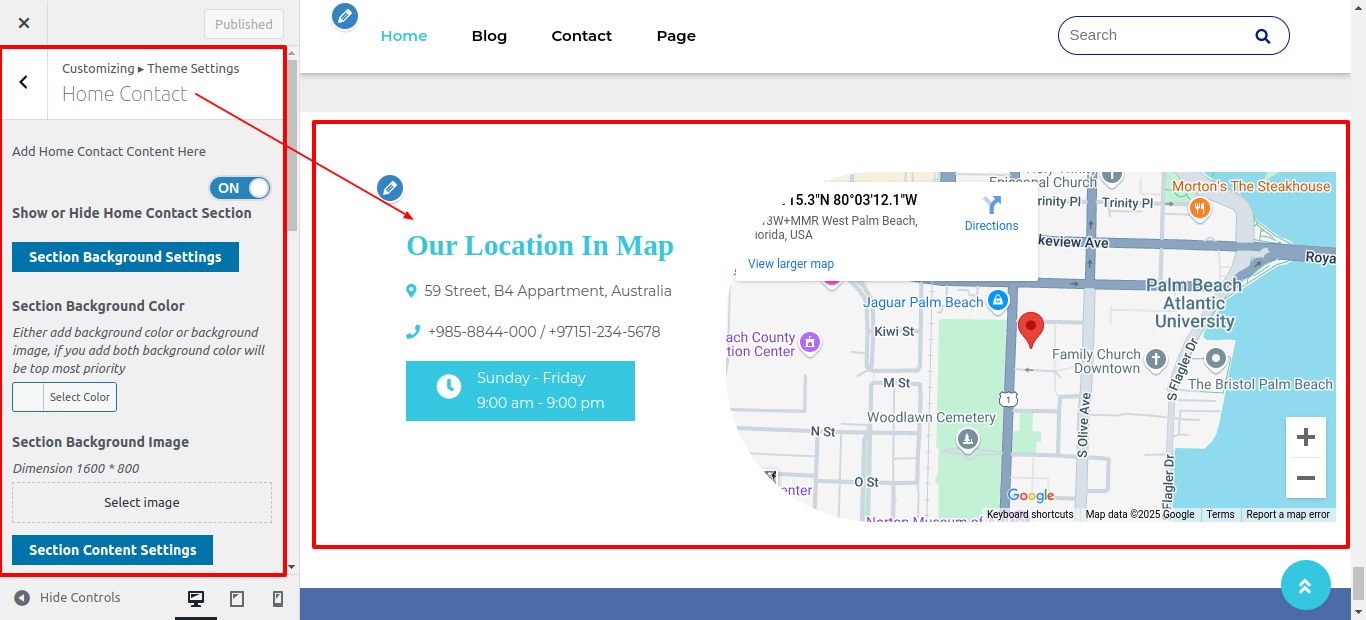1366x620 pixels.
Task: Click the Select image box
Action: 142,503
